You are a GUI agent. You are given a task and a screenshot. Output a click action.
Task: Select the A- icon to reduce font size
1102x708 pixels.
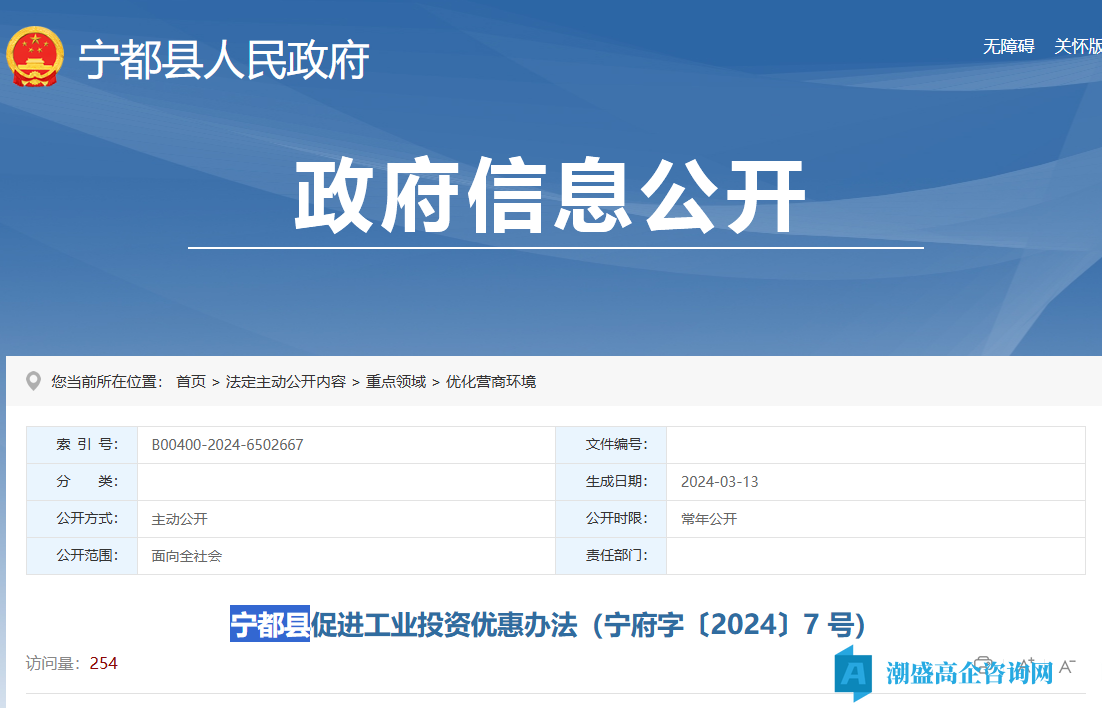point(1066,664)
